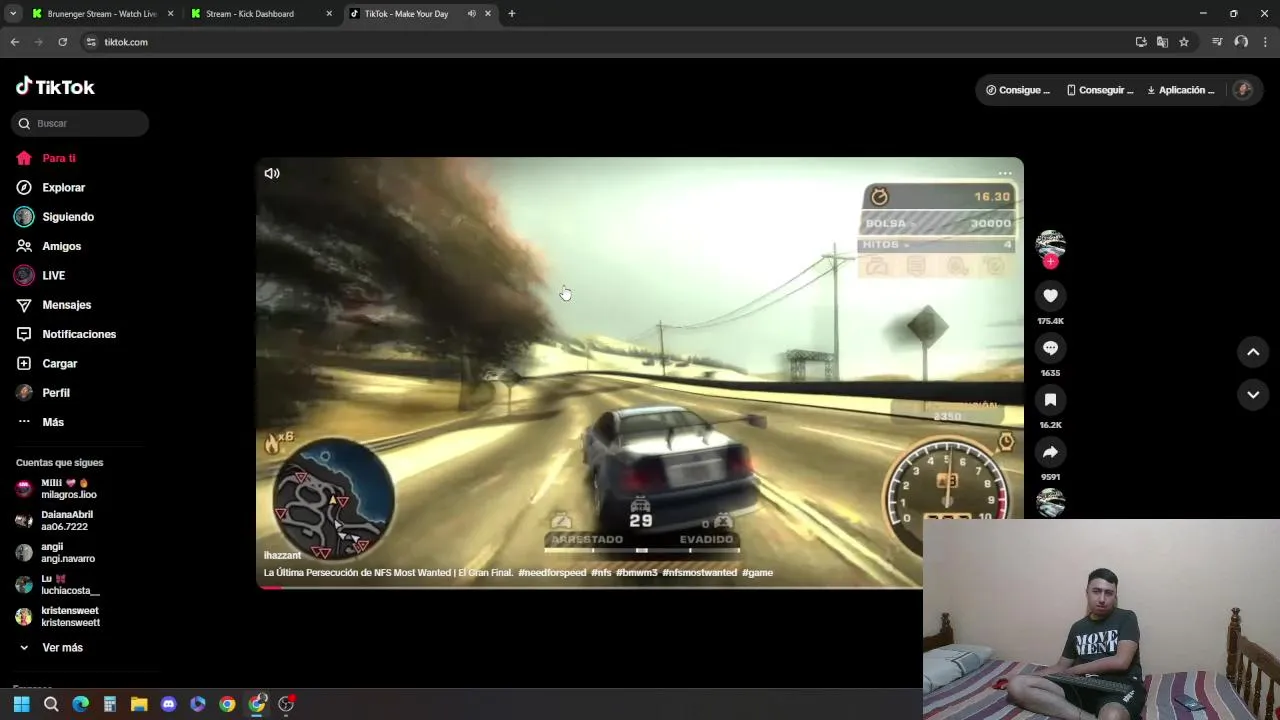
Task: Click the Consigue coins button
Action: [1018, 90]
